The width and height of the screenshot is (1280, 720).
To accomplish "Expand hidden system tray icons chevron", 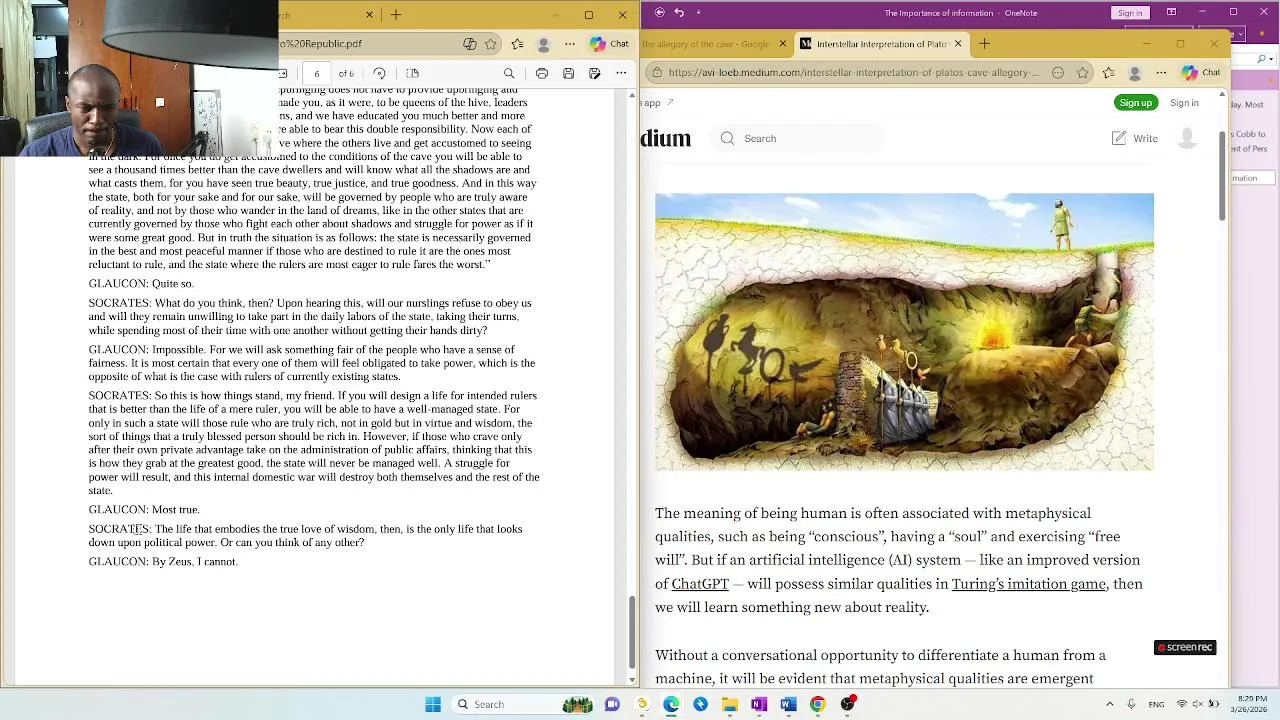I will pyautogui.click(x=1111, y=704).
